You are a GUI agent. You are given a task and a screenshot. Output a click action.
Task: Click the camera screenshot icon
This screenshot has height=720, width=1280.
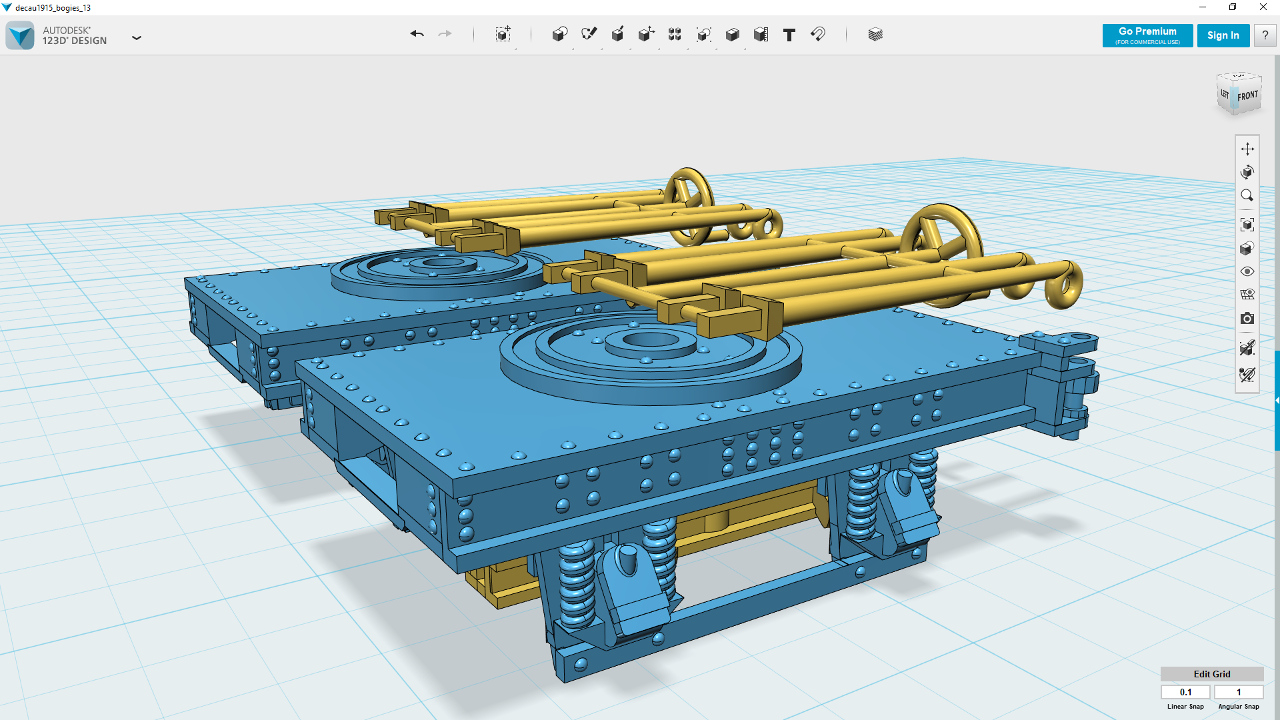point(1247,319)
